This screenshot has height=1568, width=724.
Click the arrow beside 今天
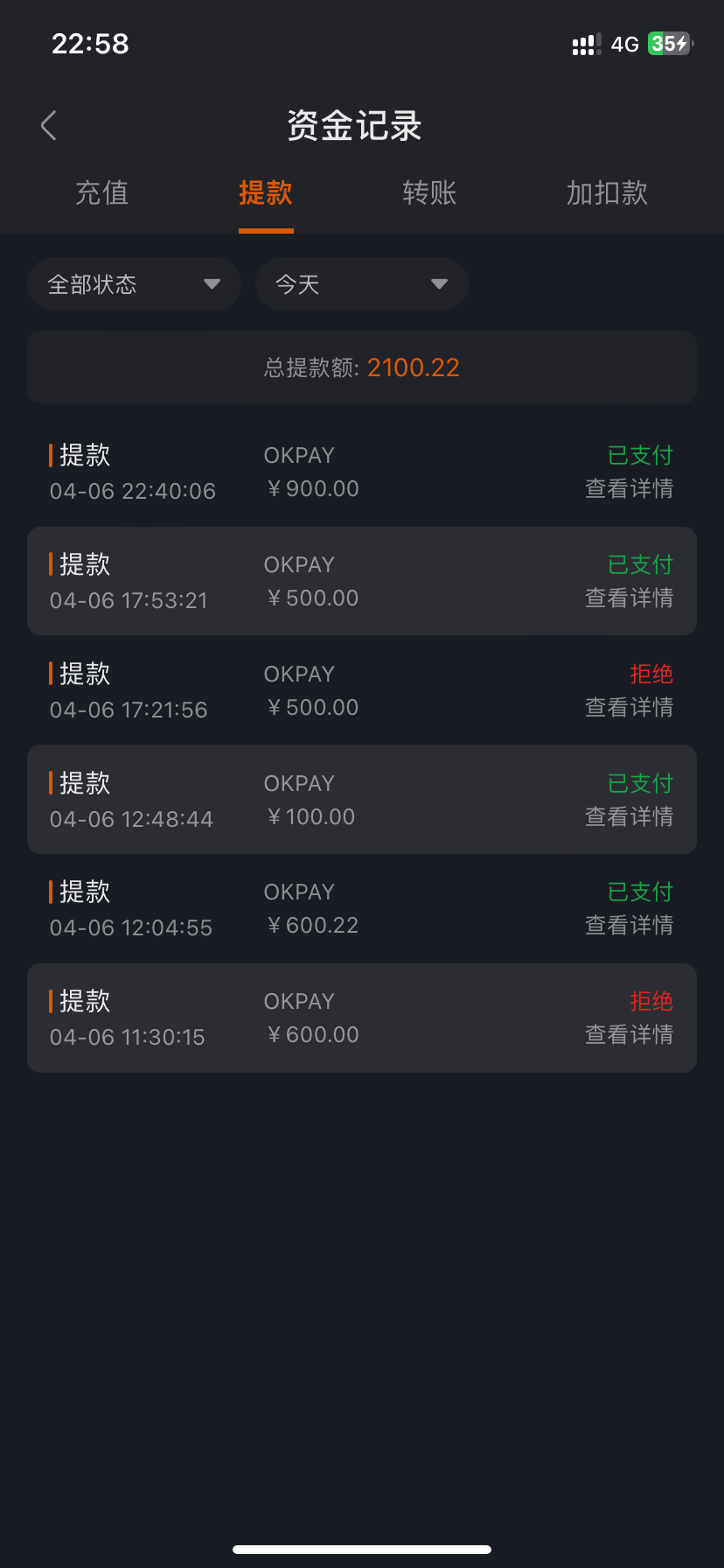[x=439, y=284]
